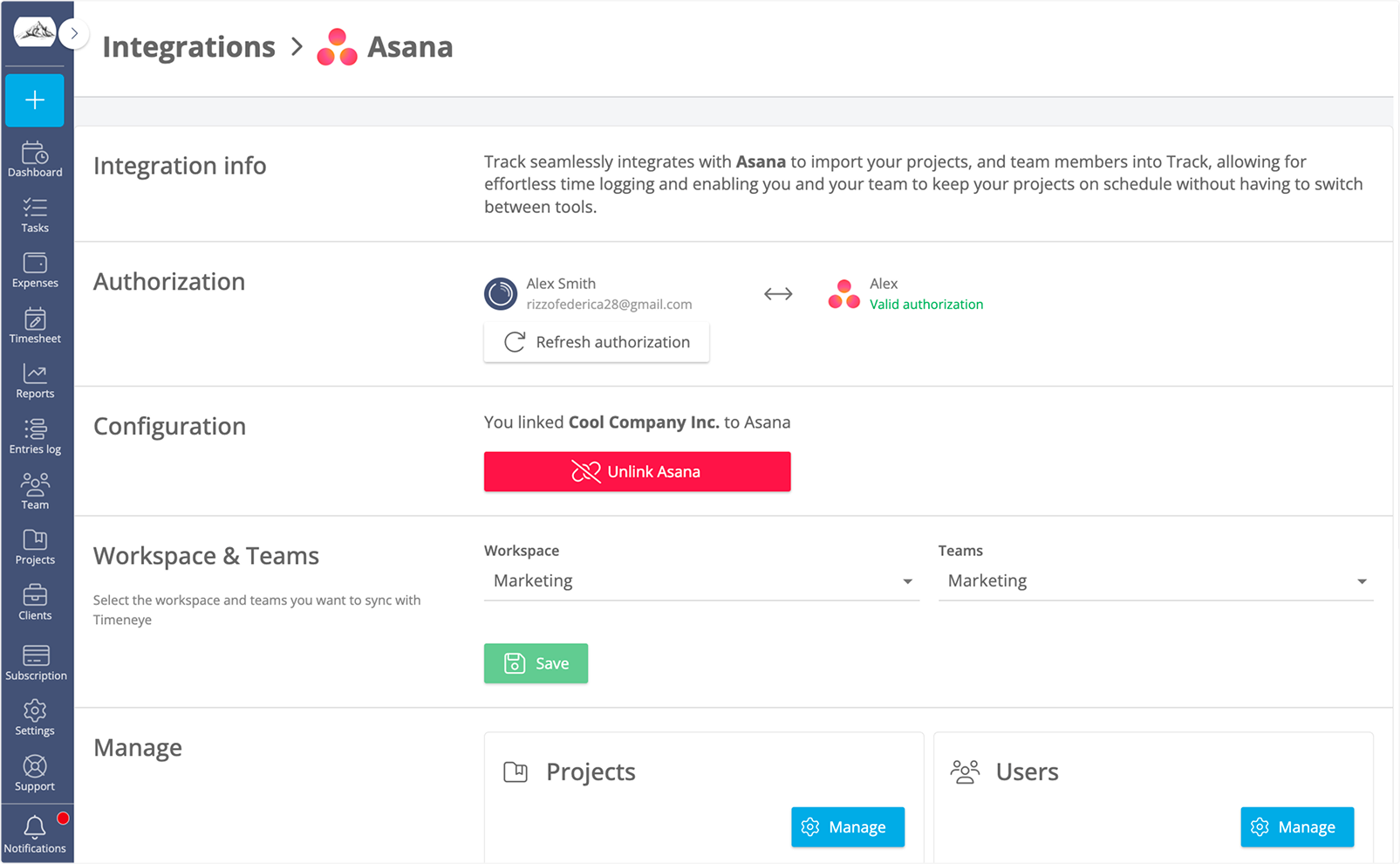The image size is (1400, 864).
Task: Click the Projects card folder icon
Action: (x=516, y=772)
